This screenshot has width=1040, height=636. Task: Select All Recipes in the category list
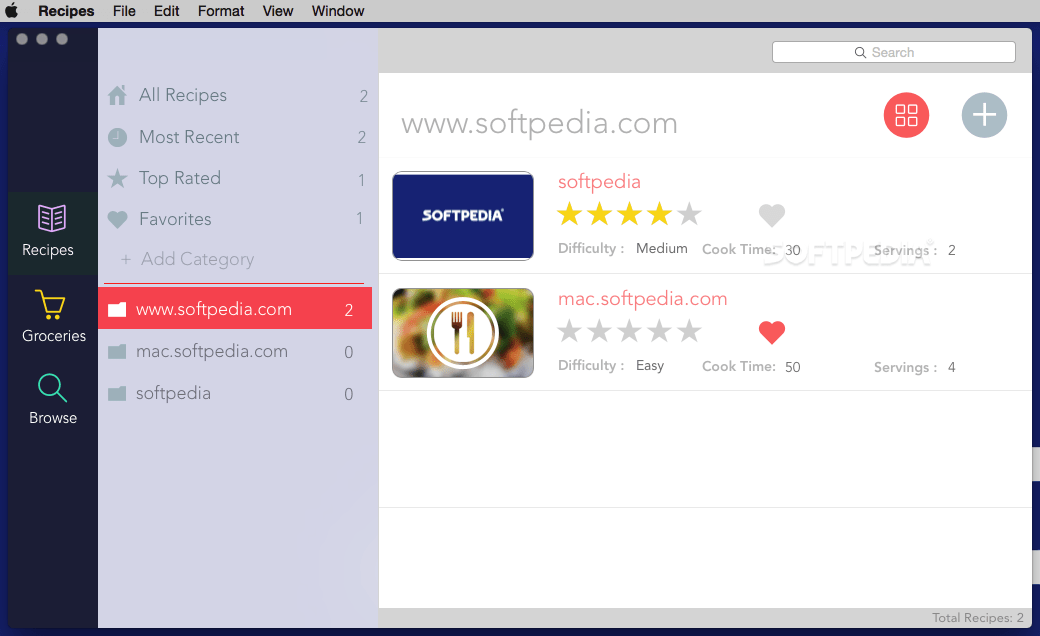237,95
